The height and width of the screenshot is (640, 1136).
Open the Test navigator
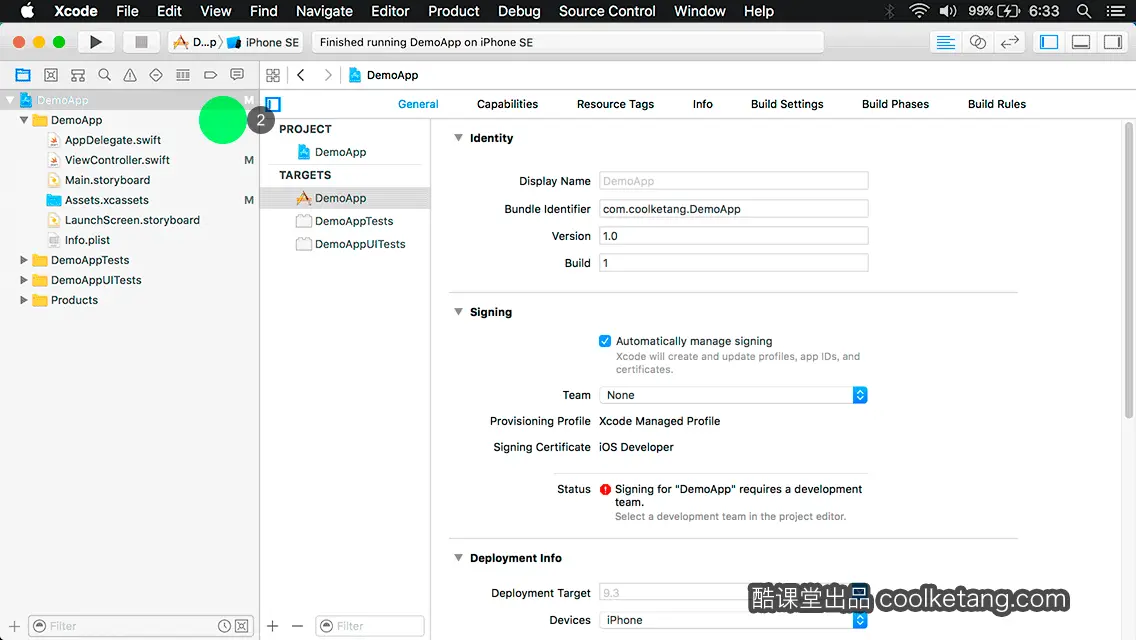point(156,75)
